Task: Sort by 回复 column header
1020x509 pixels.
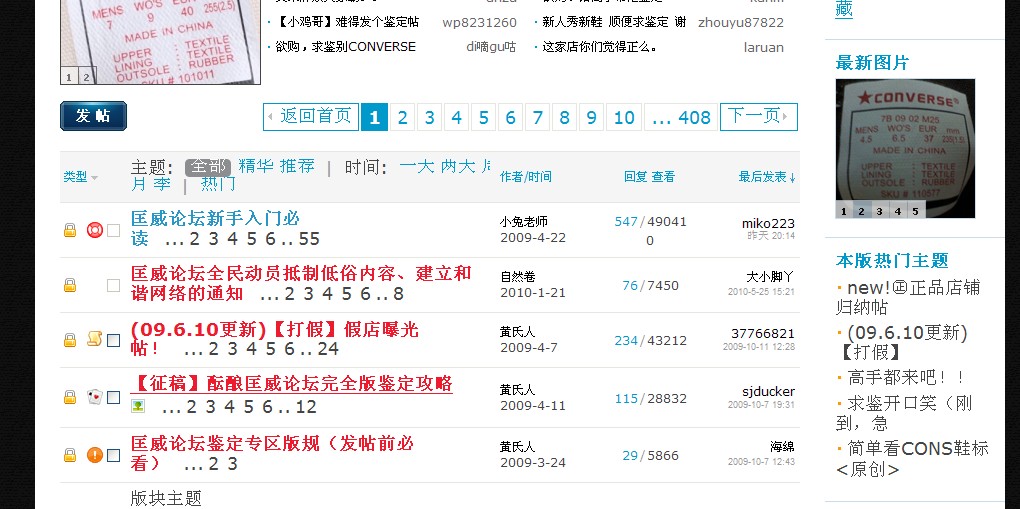Action: tap(635, 177)
